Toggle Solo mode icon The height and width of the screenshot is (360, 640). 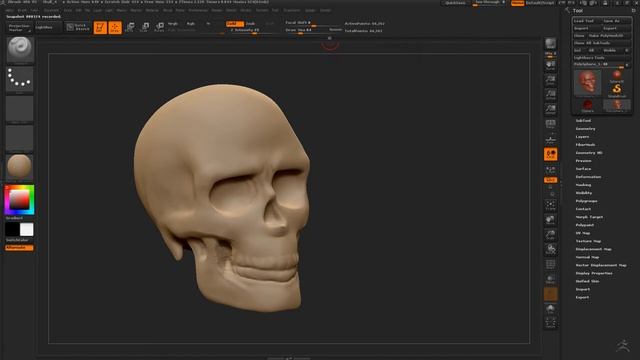click(550, 308)
